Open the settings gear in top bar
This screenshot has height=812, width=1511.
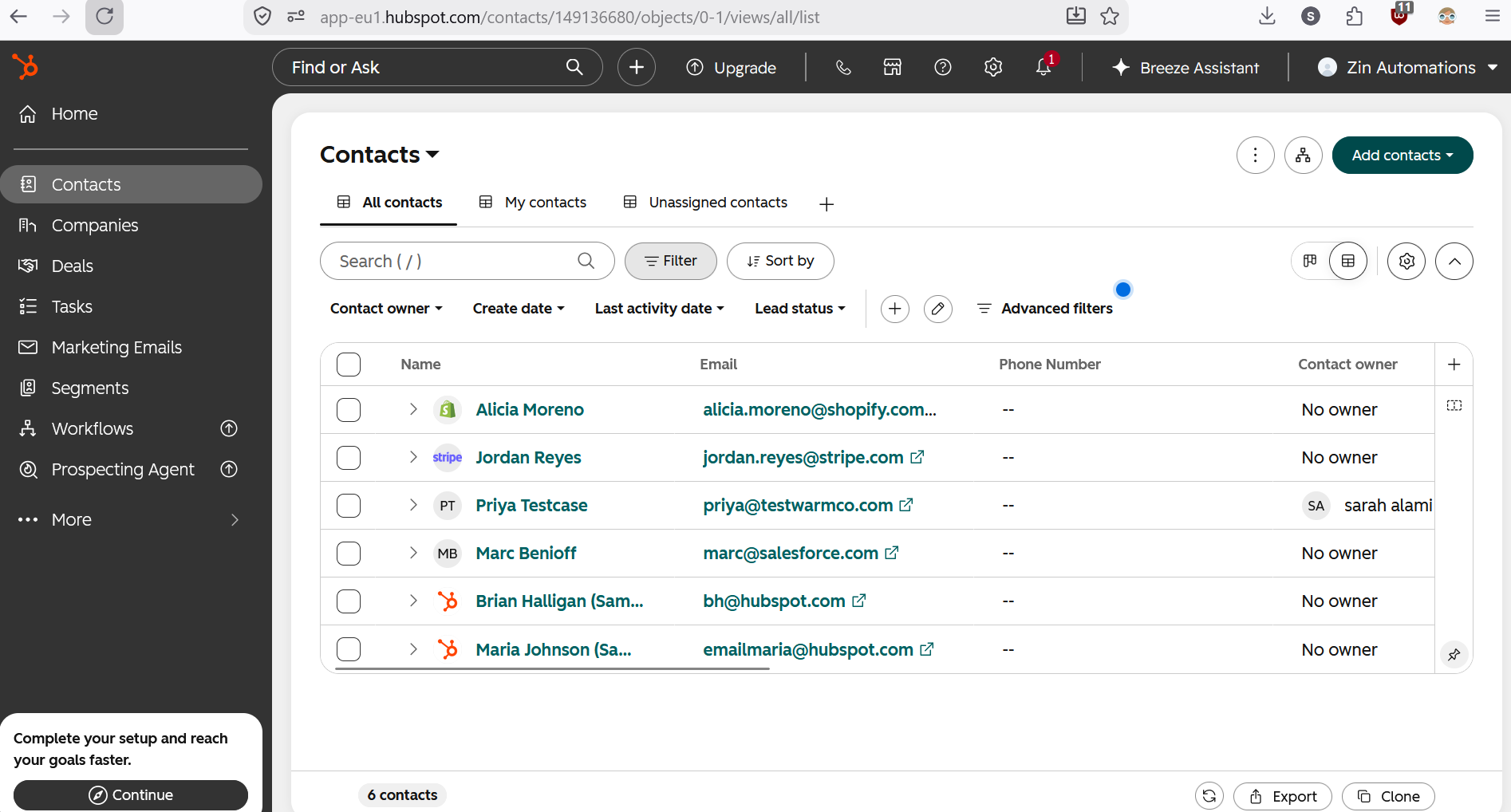(993, 68)
